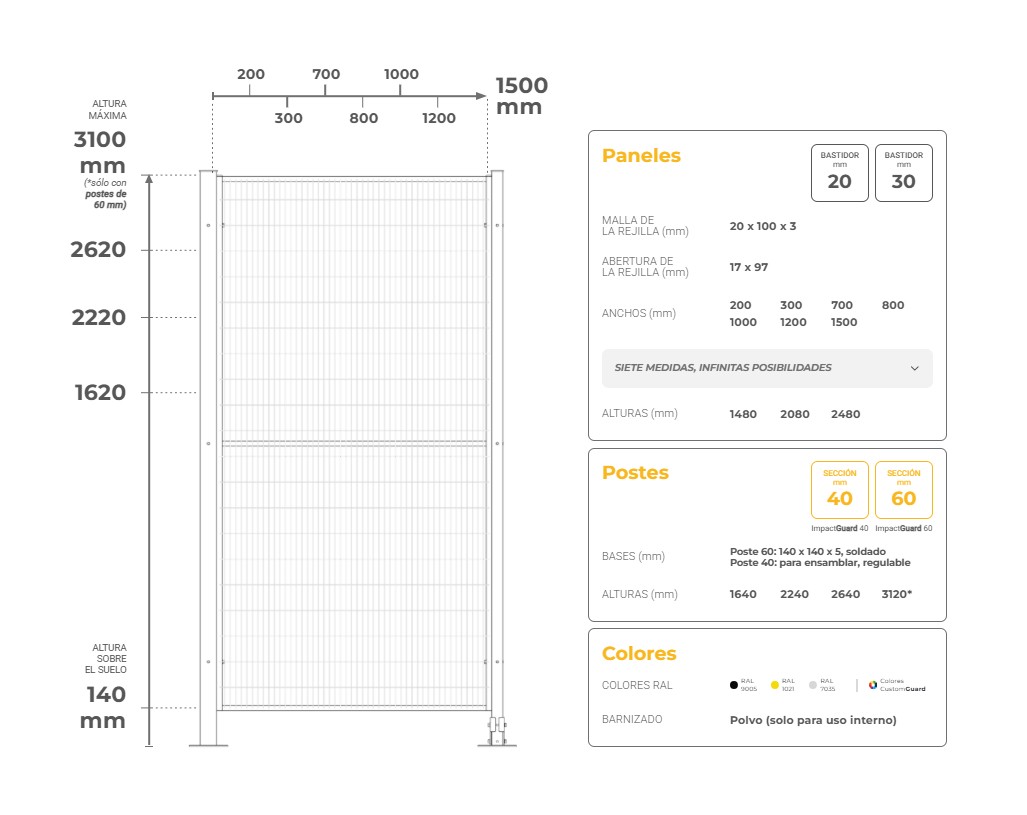Click the 3100 mm maximum height label
Image resolution: width=1027 pixels, height=815 pixels.
tap(101, 152)
